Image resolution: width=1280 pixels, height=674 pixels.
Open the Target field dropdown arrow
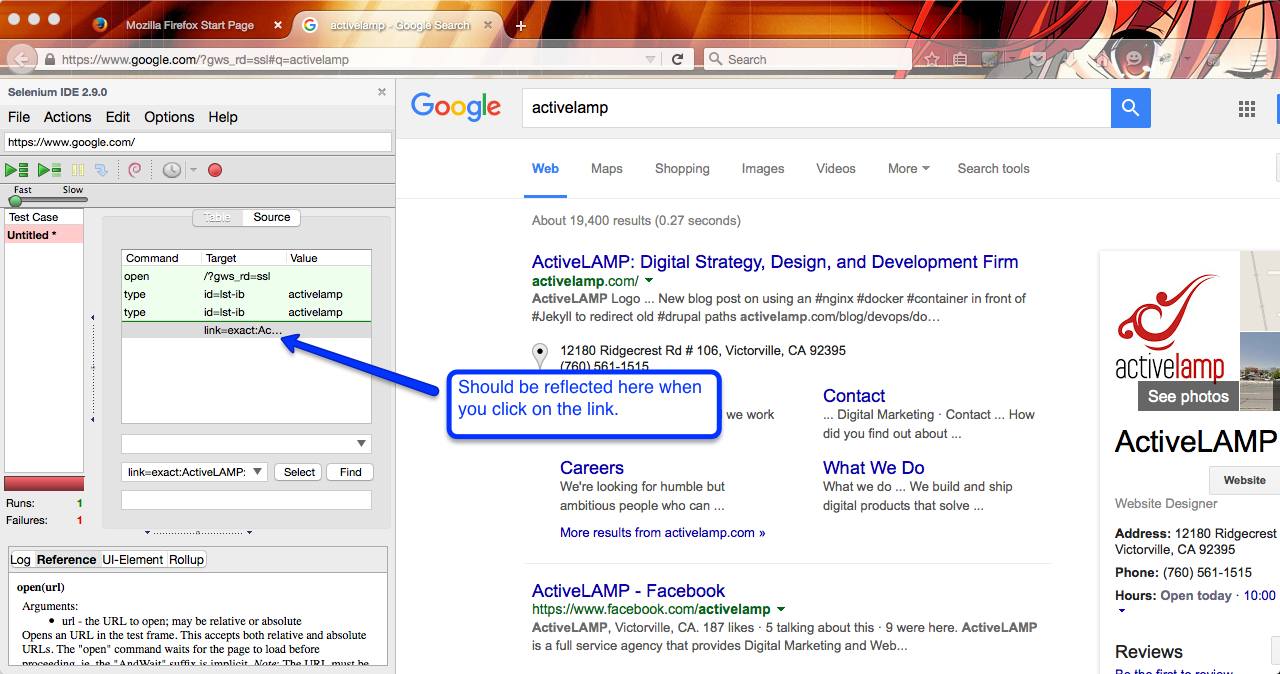(x=257, y=472)
